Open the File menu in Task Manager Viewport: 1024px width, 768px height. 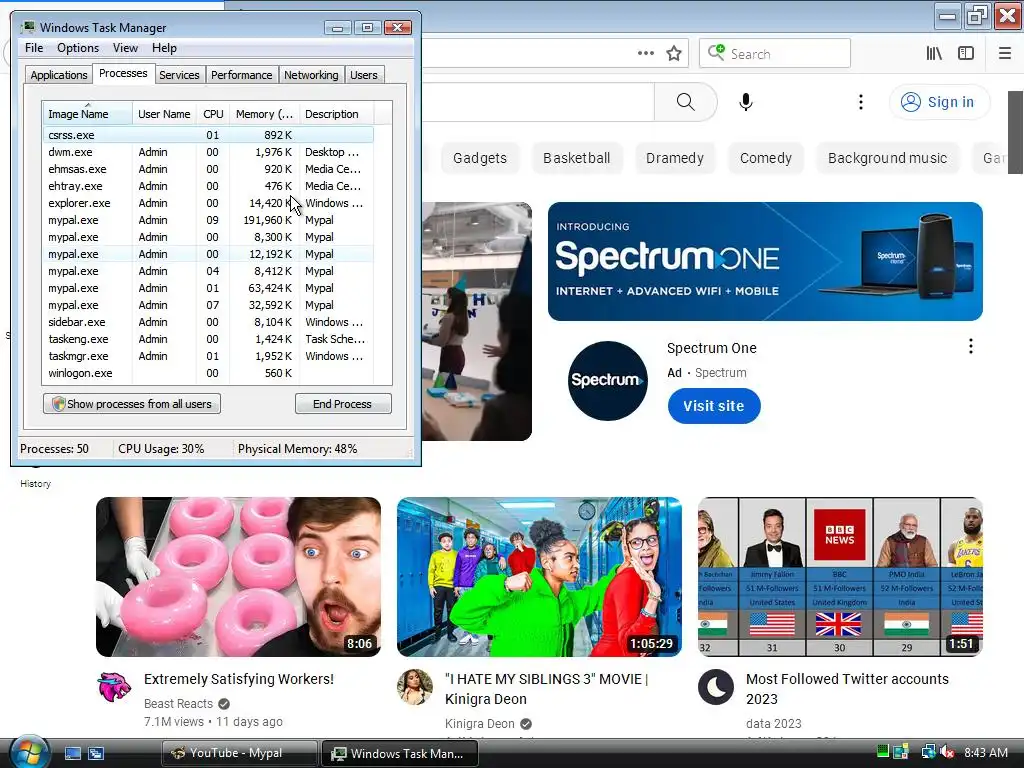point(34,48)
